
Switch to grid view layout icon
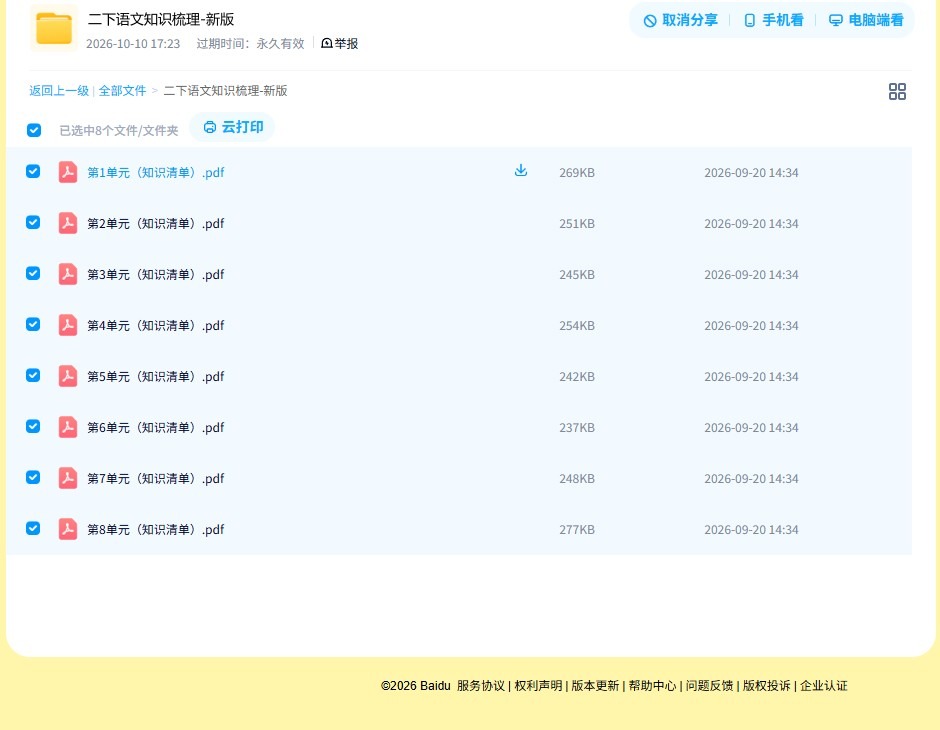click(x=897, y=91)
